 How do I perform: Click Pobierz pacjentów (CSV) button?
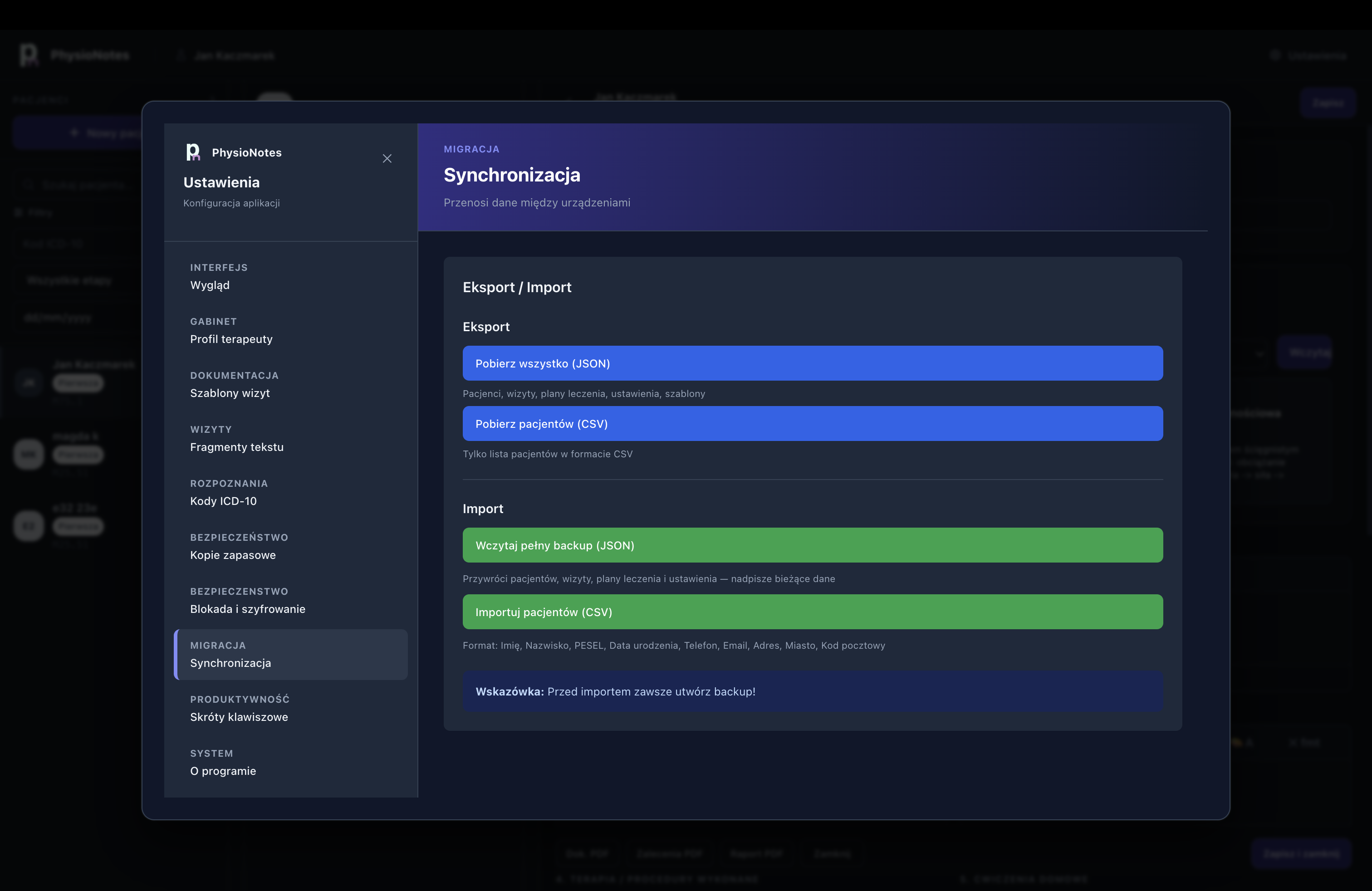812,424
